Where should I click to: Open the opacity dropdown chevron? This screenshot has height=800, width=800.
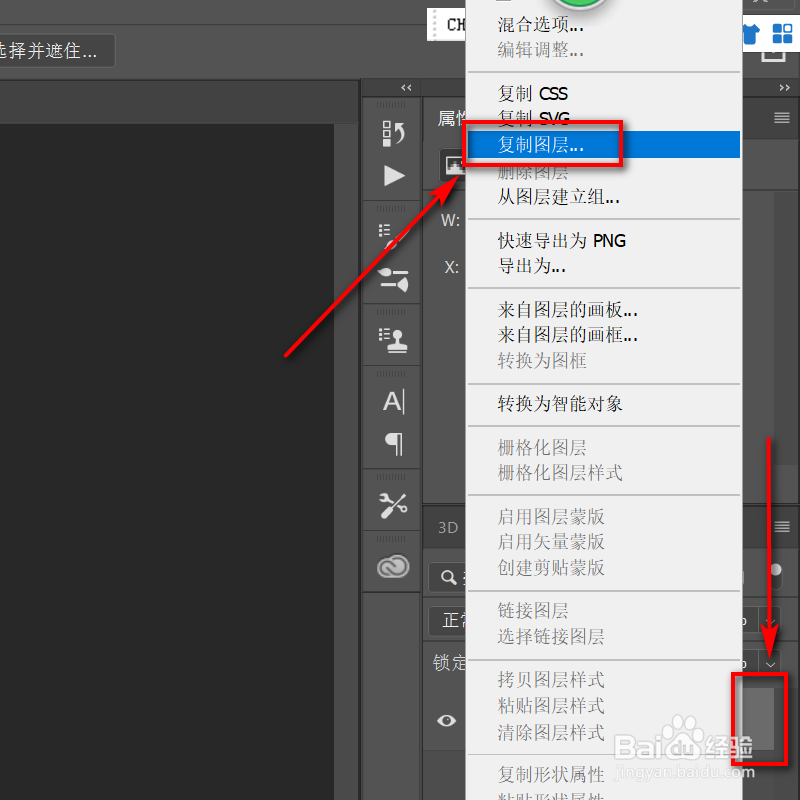pos(770,663)
